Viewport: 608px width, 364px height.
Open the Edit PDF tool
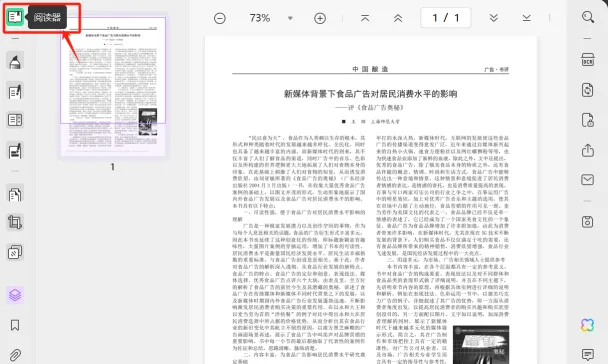pos(15,91)
